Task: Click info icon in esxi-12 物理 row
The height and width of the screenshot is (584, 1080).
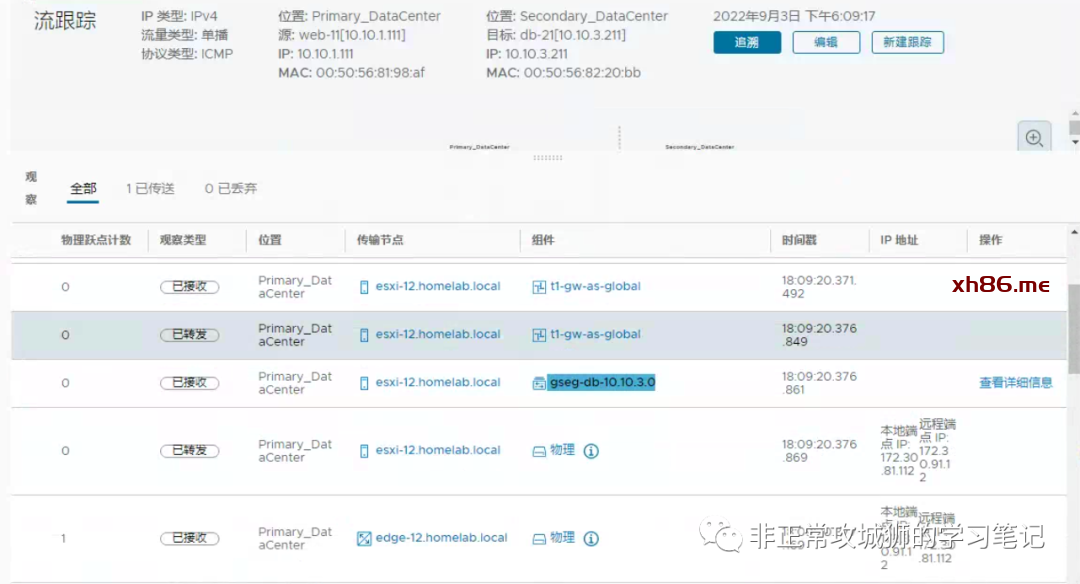Action: (x=591, y=451)
